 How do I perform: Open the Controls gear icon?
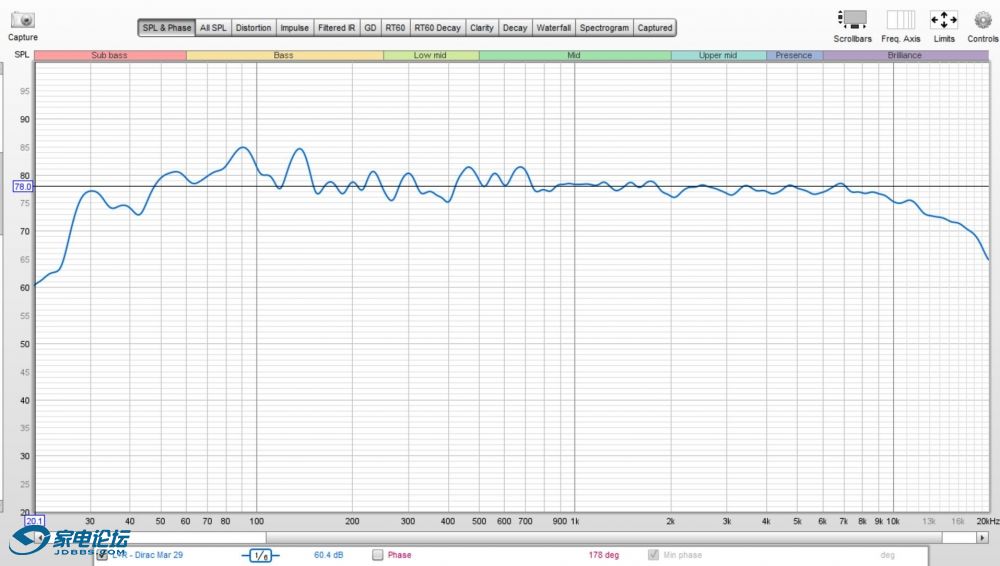(x=982, y=20)
